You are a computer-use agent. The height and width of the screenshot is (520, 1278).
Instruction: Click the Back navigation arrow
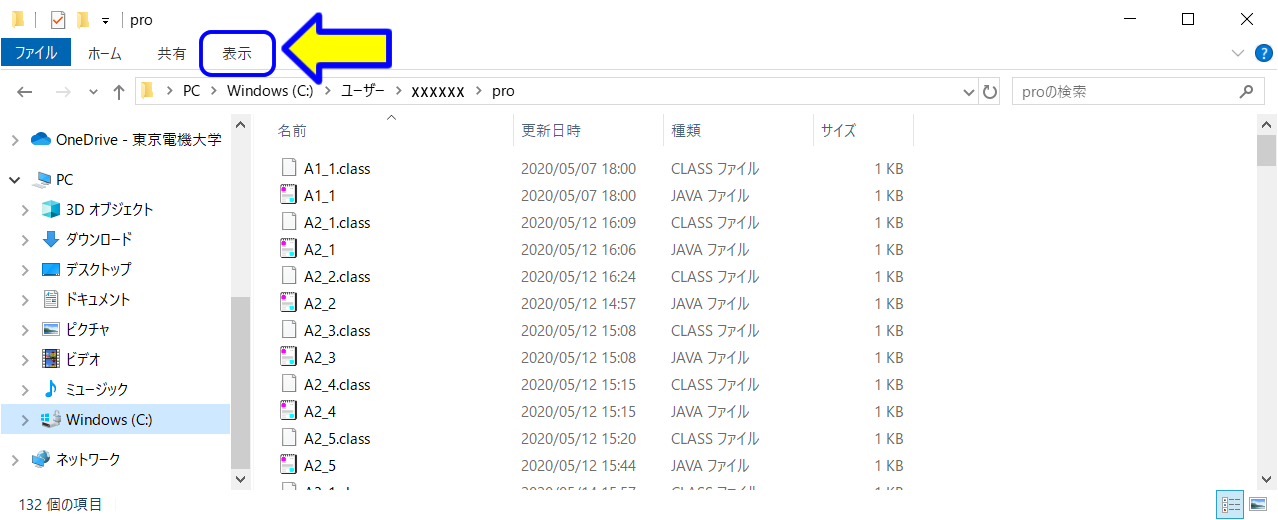tap(25, 92)
